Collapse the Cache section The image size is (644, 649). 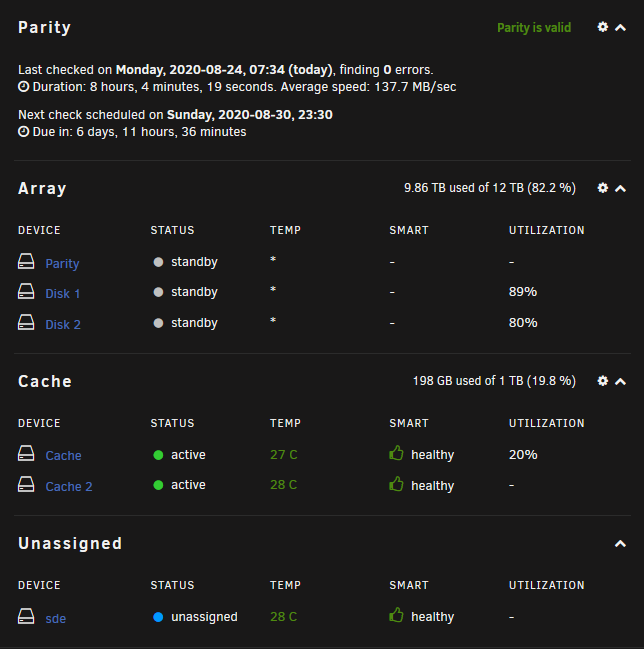(x=620, y=382)
